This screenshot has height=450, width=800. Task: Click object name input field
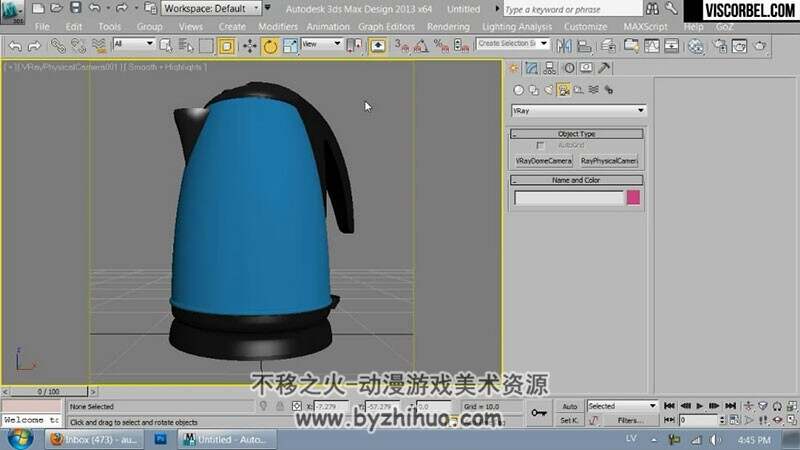click(x=569, y=198)
